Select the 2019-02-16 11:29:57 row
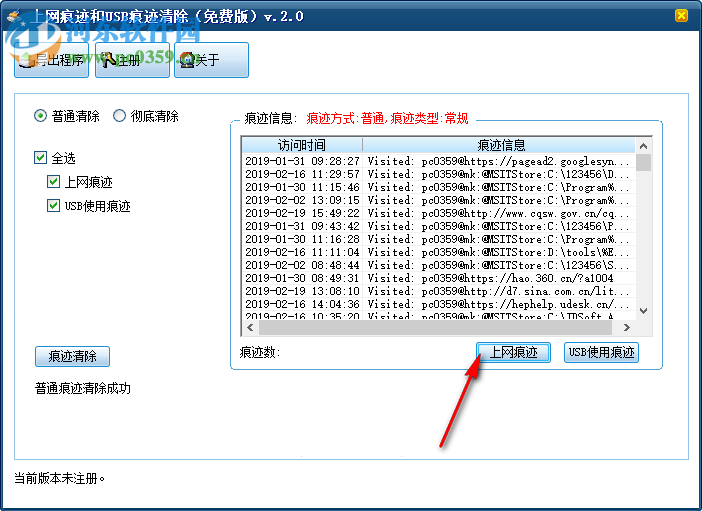Image resolution: width=702 pixels, height=511 pixels. click(438, 174)
